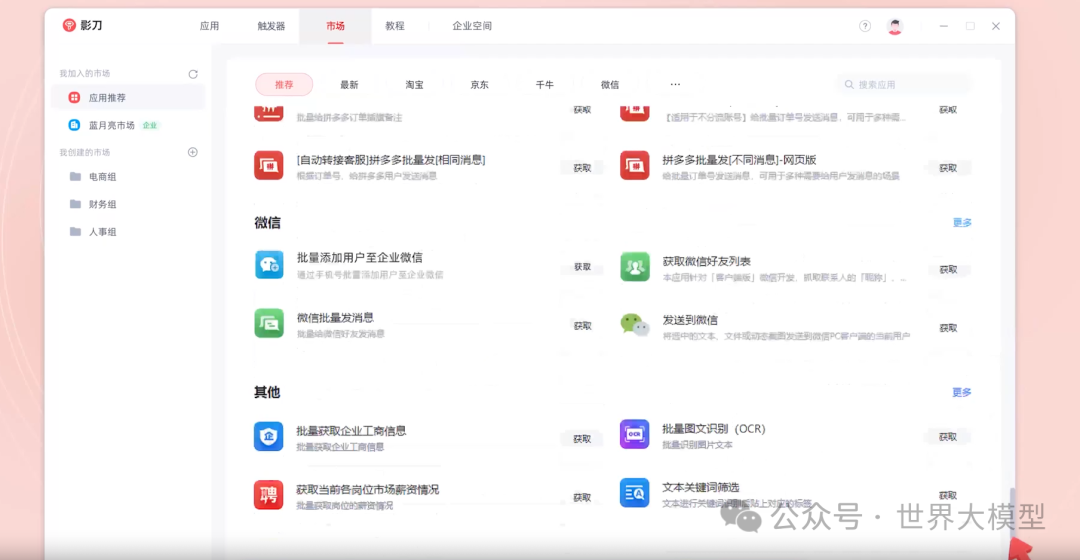Click 获取 for 获取当前各岗位市场薪资情况

[x=582, y=497]
